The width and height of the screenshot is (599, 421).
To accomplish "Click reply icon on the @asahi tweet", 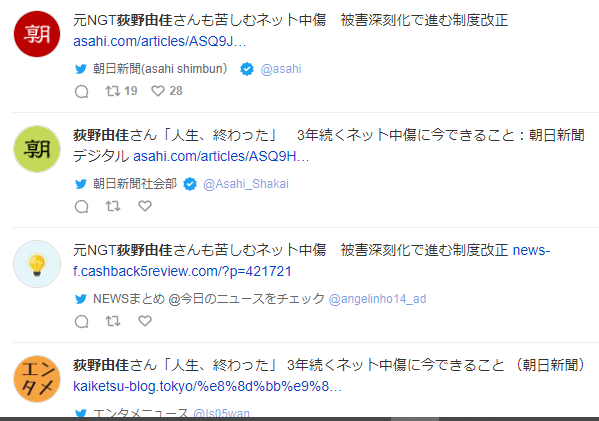I will pos(81,91).
